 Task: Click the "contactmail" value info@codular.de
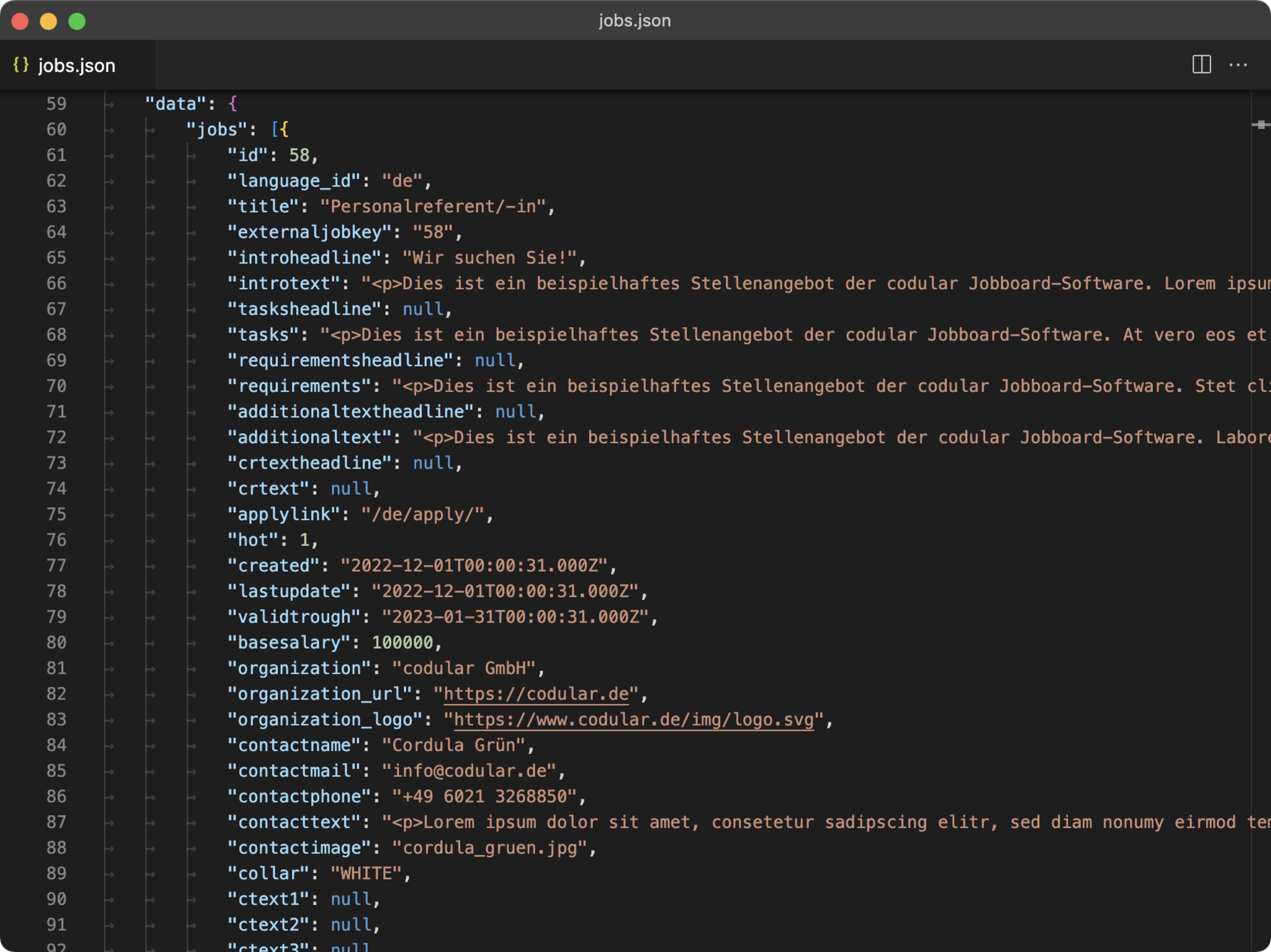(x=469, y=770)
